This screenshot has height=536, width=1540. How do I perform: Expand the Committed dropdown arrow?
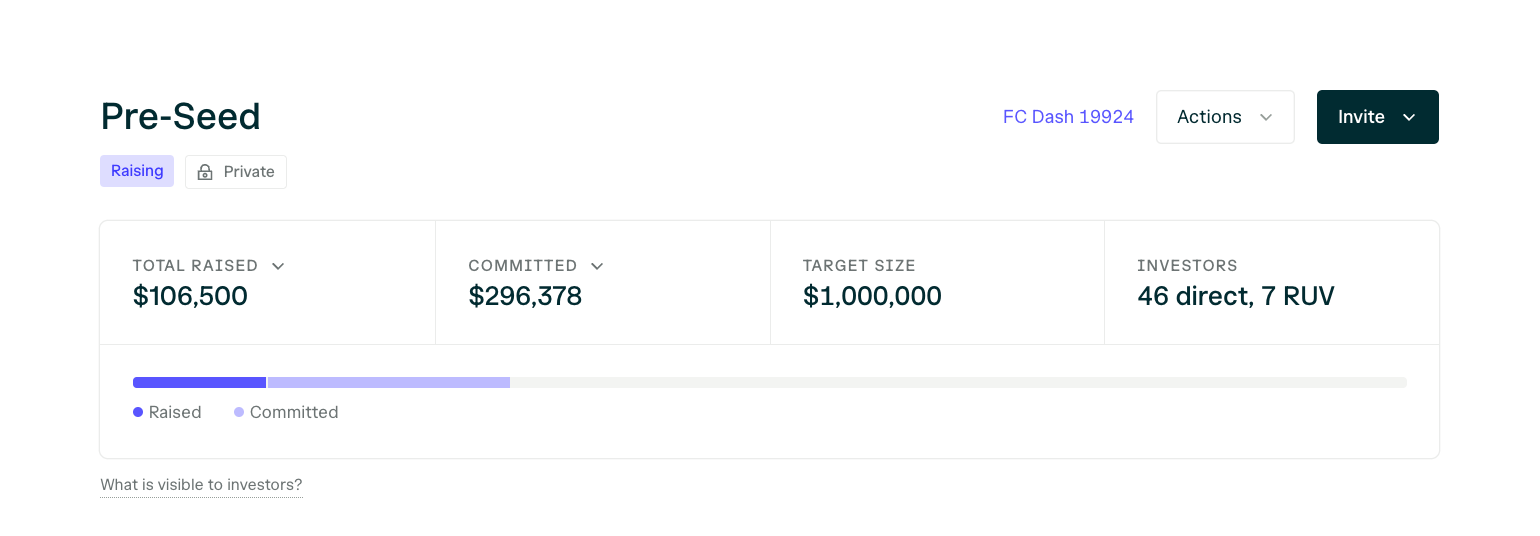pos(597,266)
